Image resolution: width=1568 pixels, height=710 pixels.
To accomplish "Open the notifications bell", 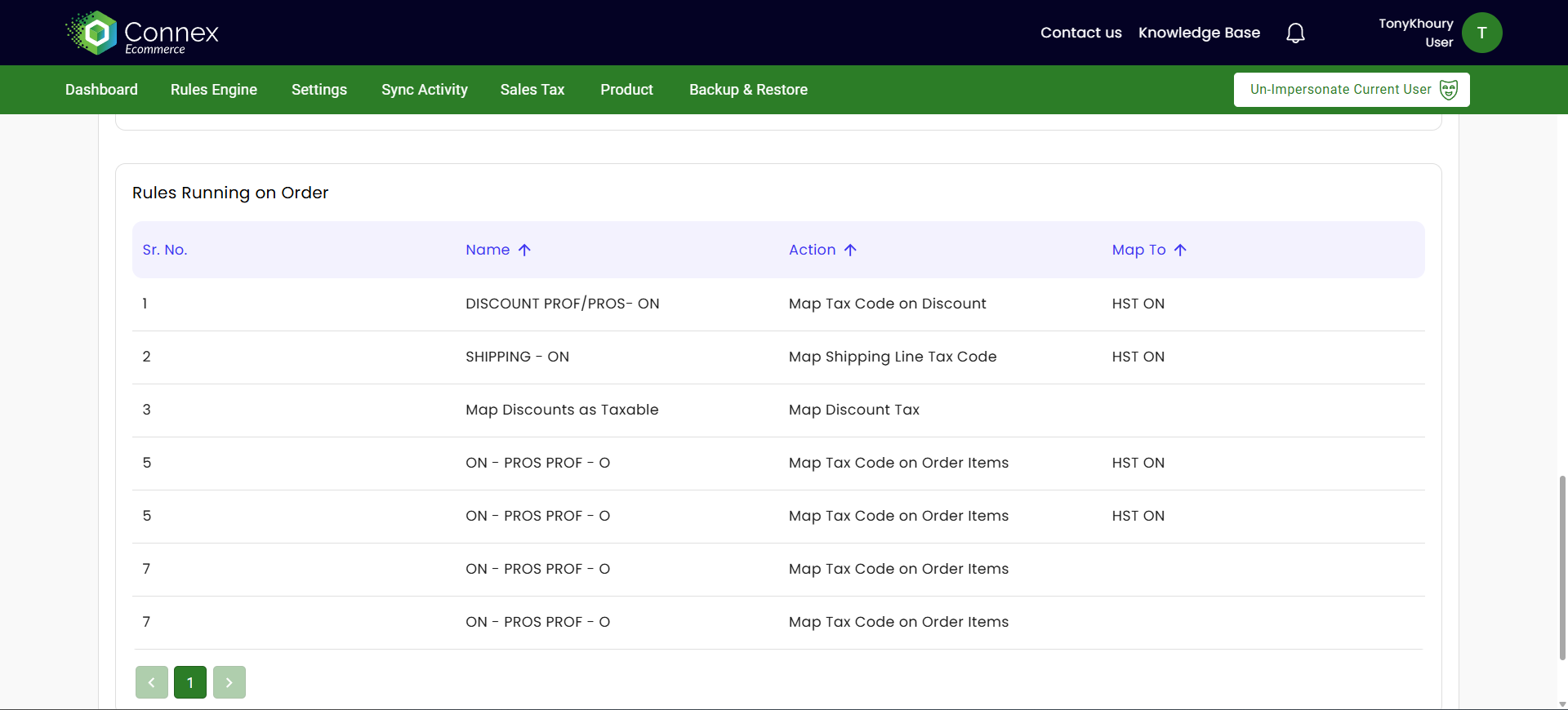I will 1295,33.
